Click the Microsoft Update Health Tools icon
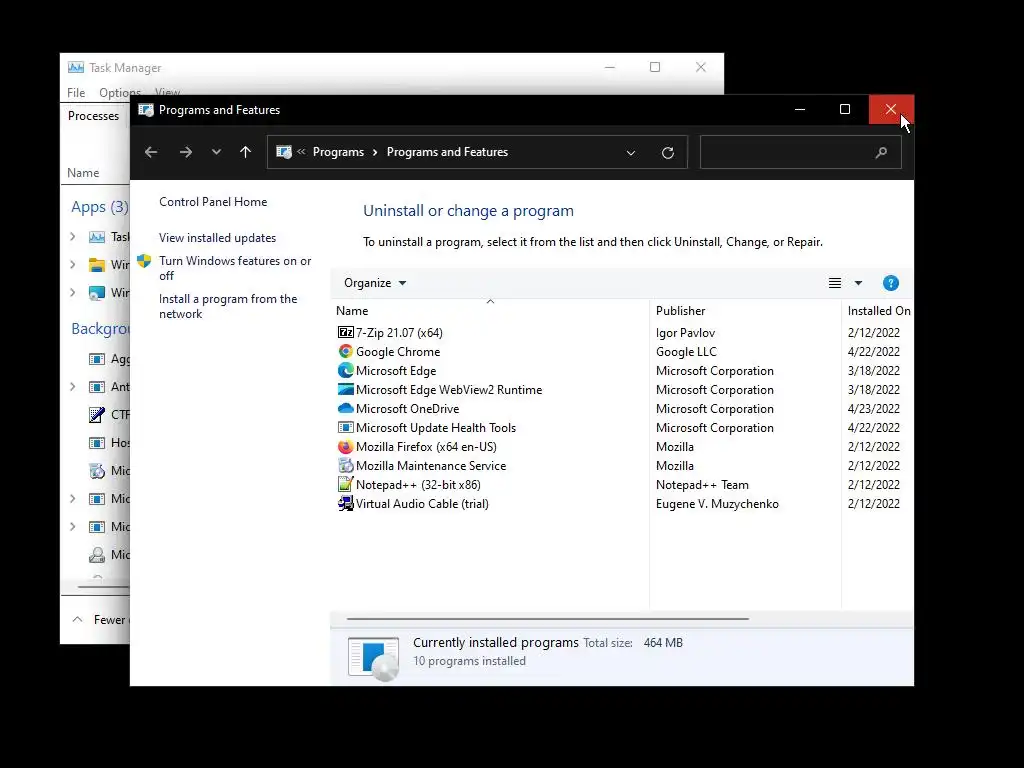This screenshot has width=1024, height=768. tap(345, 427)
